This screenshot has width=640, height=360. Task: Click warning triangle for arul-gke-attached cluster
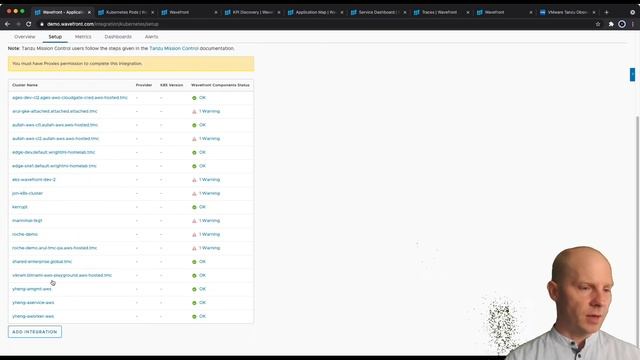194,111
